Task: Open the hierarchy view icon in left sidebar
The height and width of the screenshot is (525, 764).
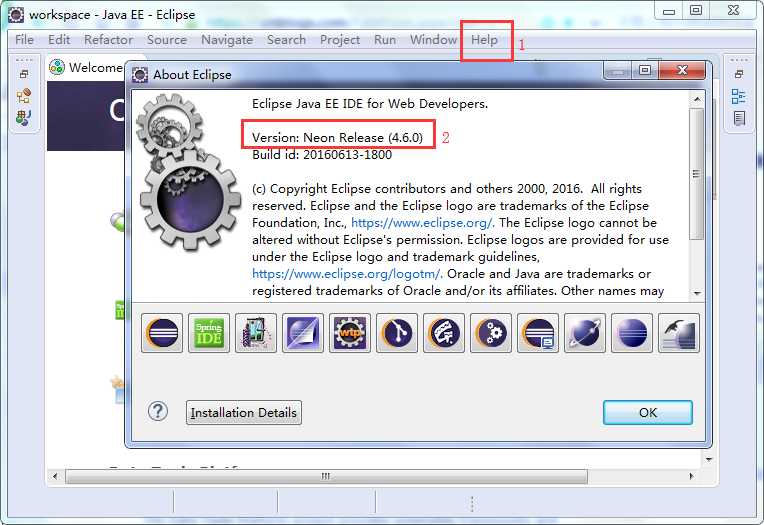Action: click(x=23, y=96)
